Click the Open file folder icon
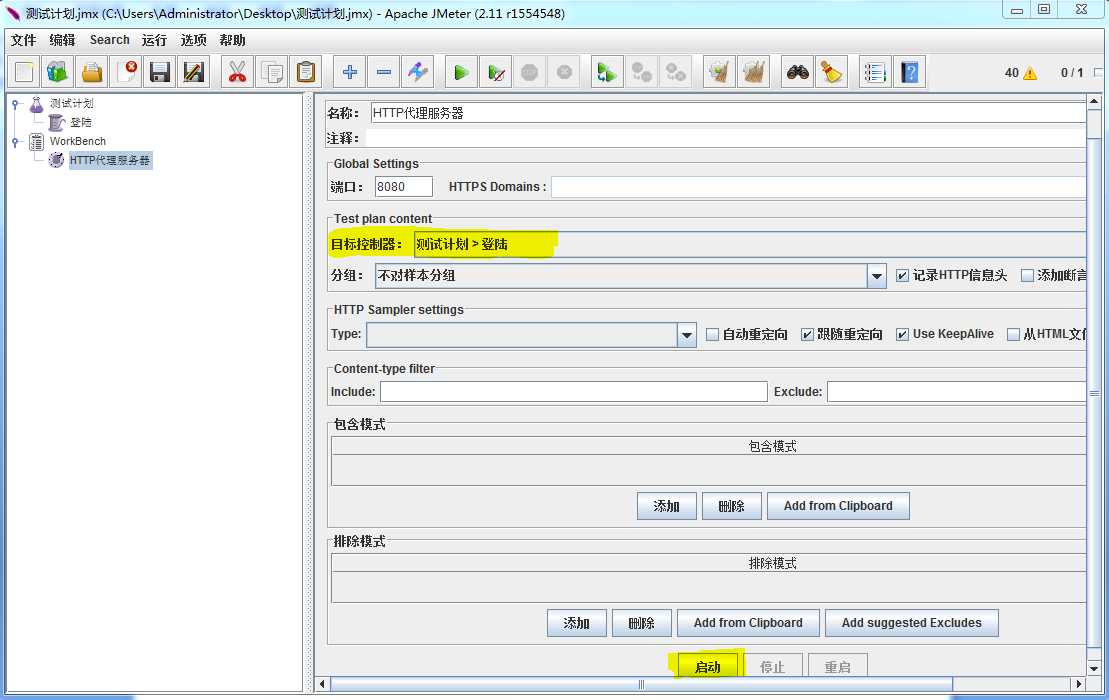Image resolution: width=1109 pixels, height=700 pixels. tap(92, 72)
